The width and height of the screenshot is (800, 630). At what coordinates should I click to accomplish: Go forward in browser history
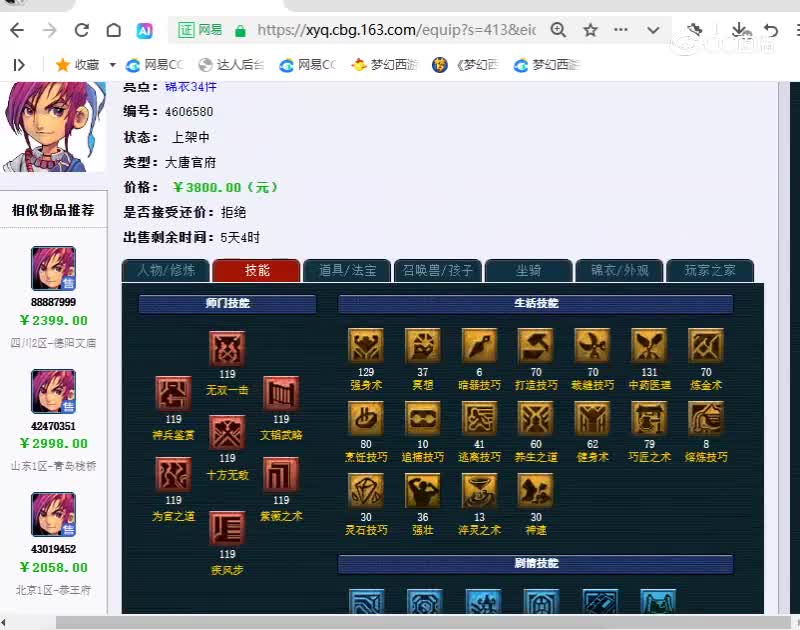49,31
